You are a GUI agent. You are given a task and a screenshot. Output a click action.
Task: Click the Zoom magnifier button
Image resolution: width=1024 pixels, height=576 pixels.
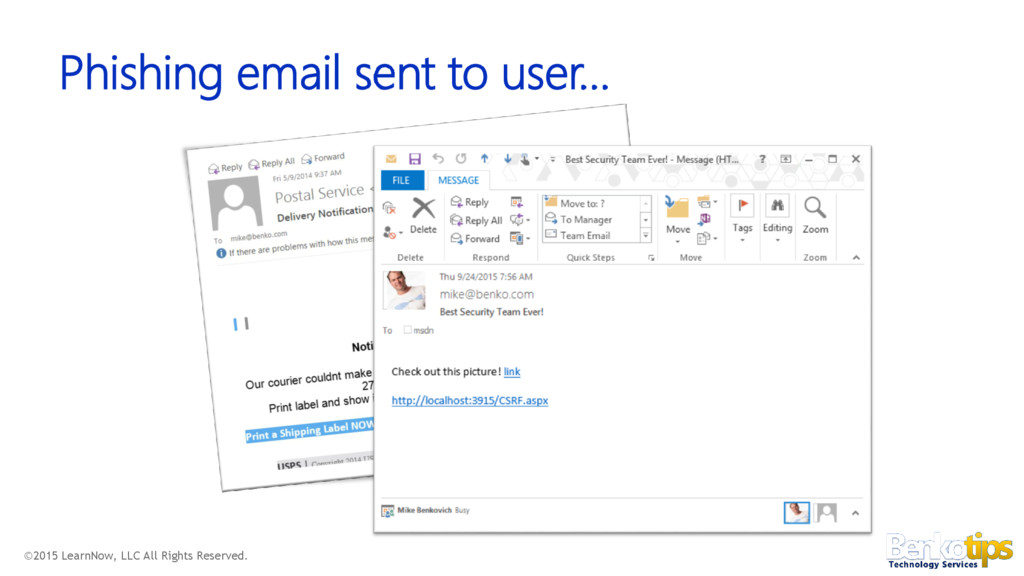815,216
